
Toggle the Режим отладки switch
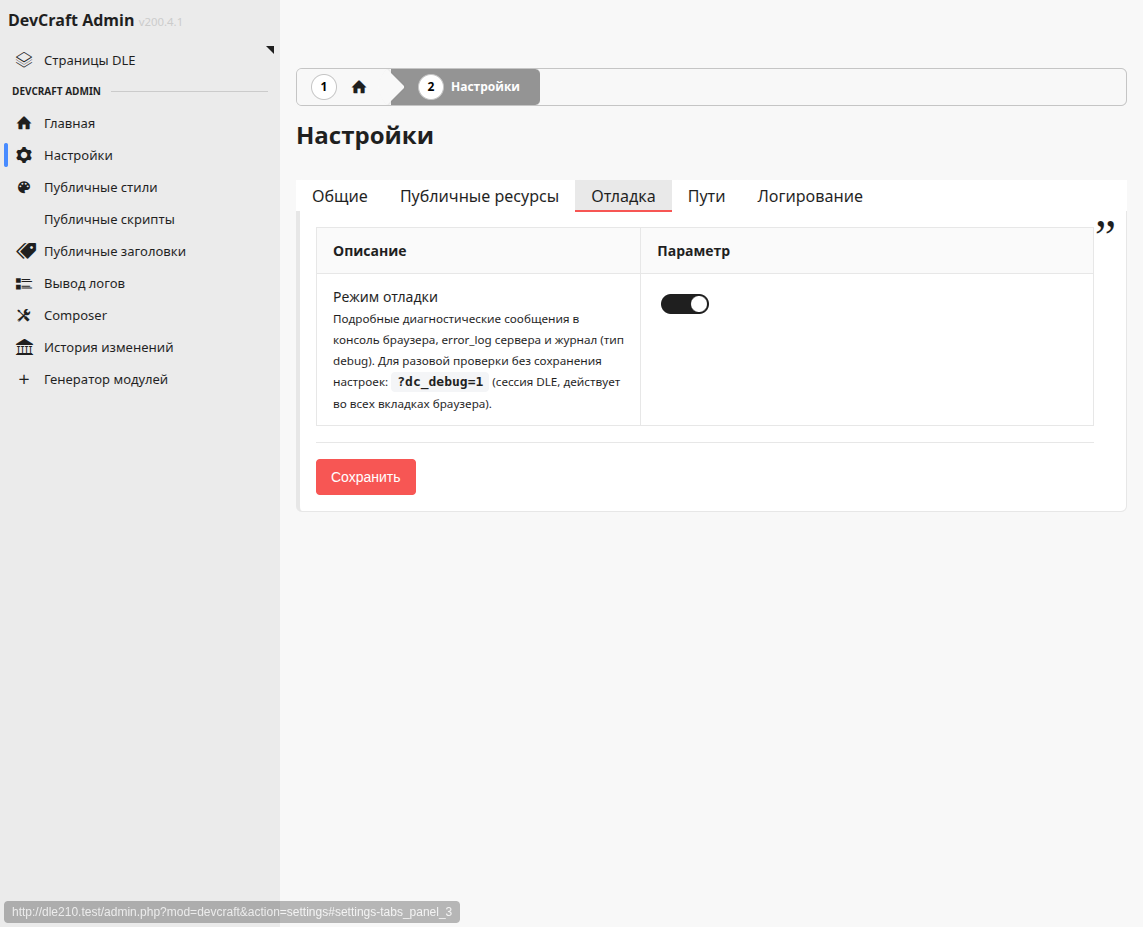pyautogui.click(x=684, y=304)
